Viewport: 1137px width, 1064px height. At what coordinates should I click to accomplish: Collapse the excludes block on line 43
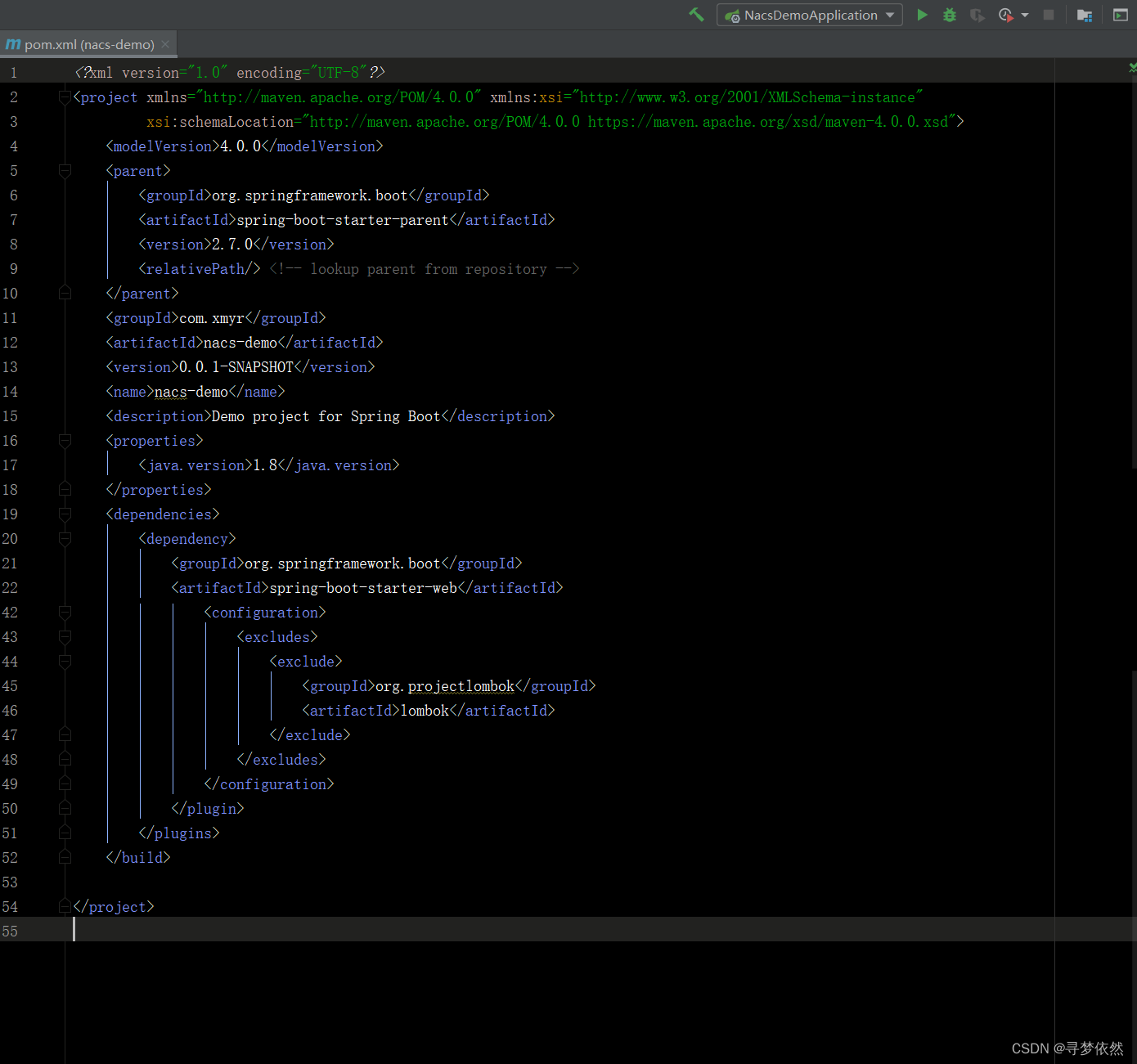pos(65,637)
